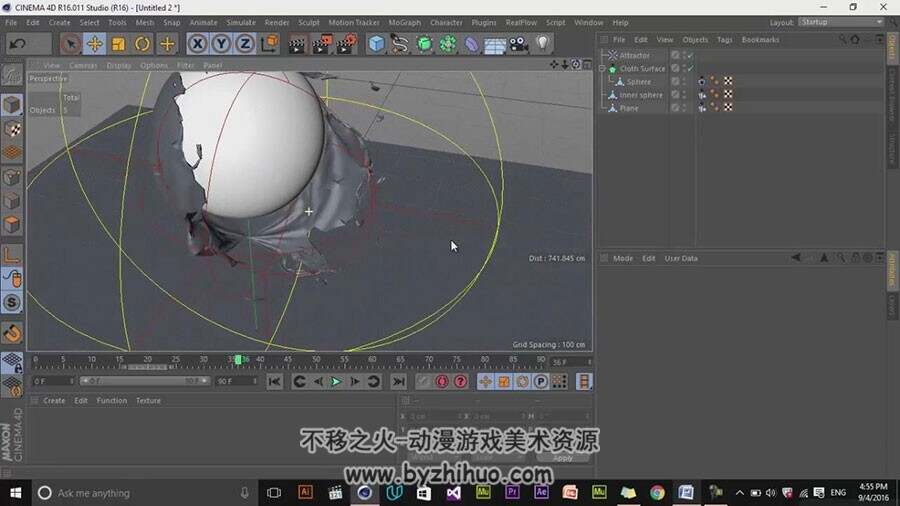Add a camera object
This screenshot has width=900, height=506.
point(519,44)
